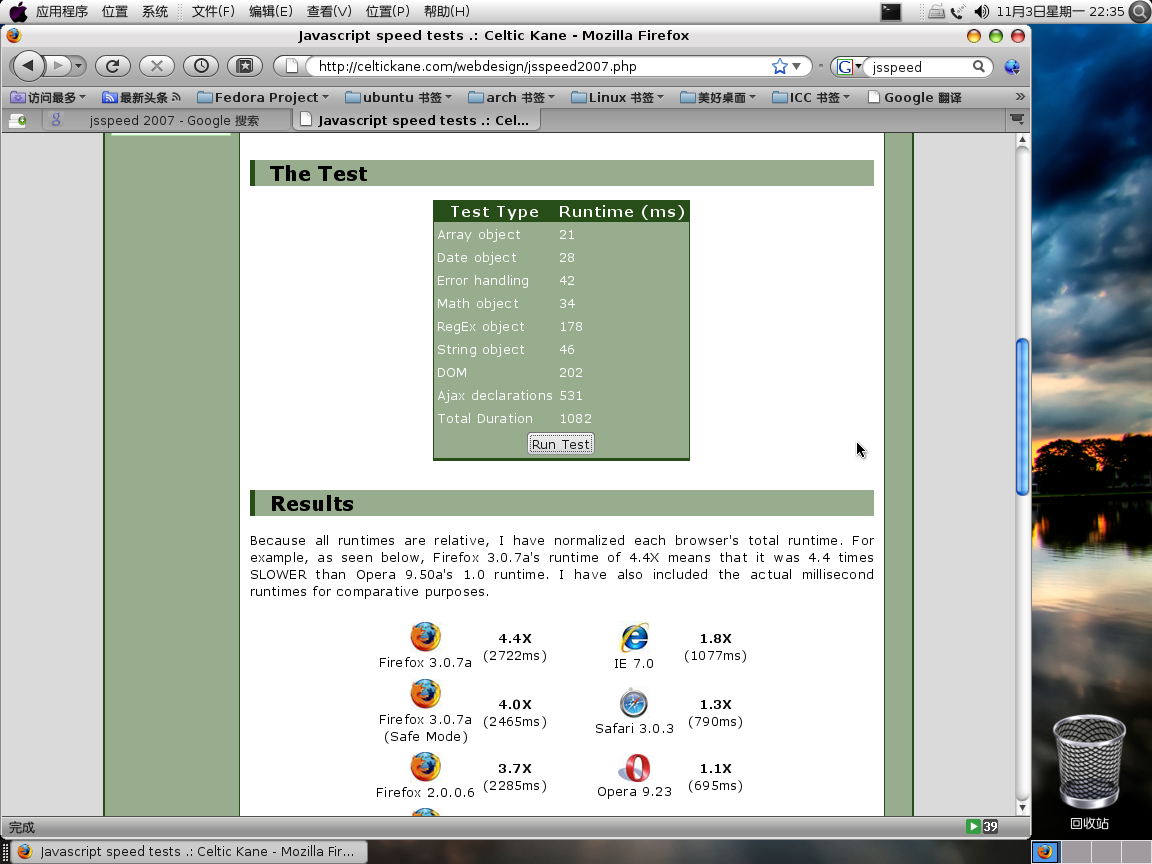The height and width of the screenshot is (864, 1152).
Task: Open the 帮助(H) menu
Action: tap(447, 12)
